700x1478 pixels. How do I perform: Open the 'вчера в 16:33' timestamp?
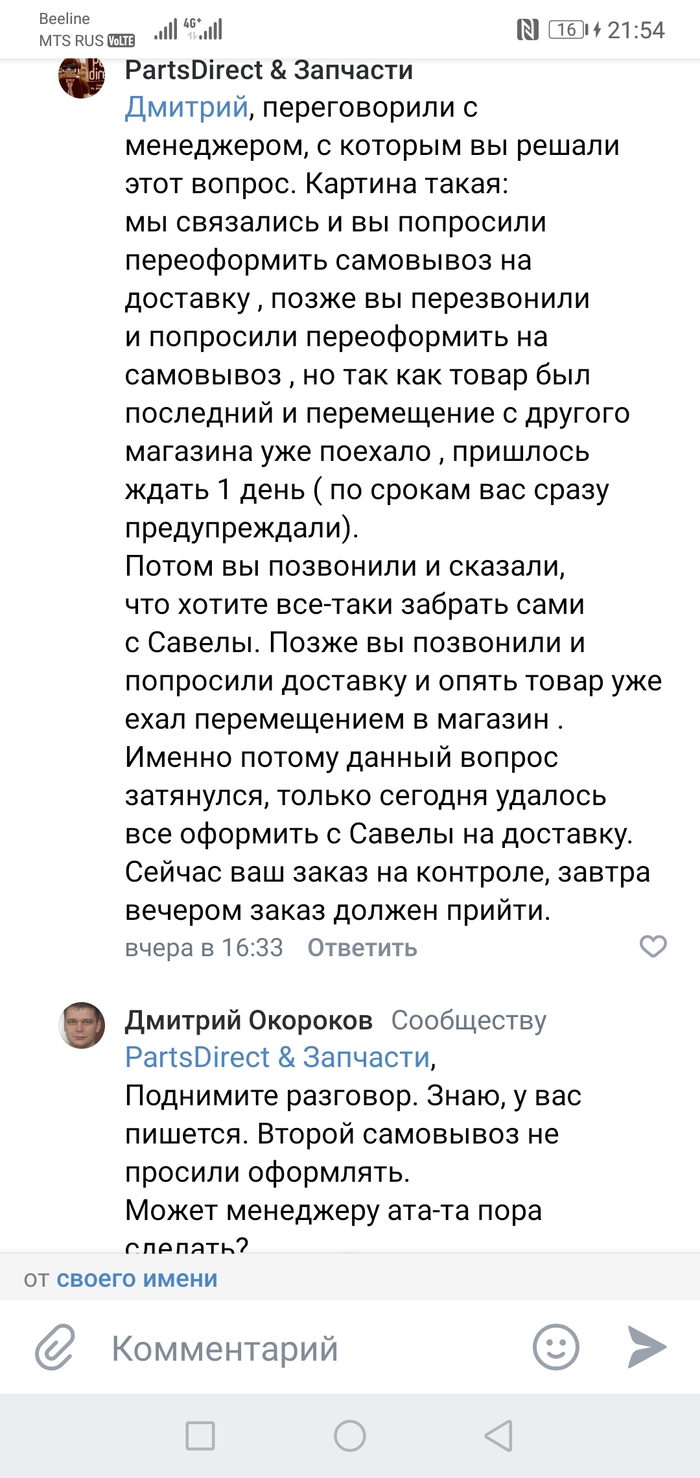pyautogui.click(x=204, y=947)
